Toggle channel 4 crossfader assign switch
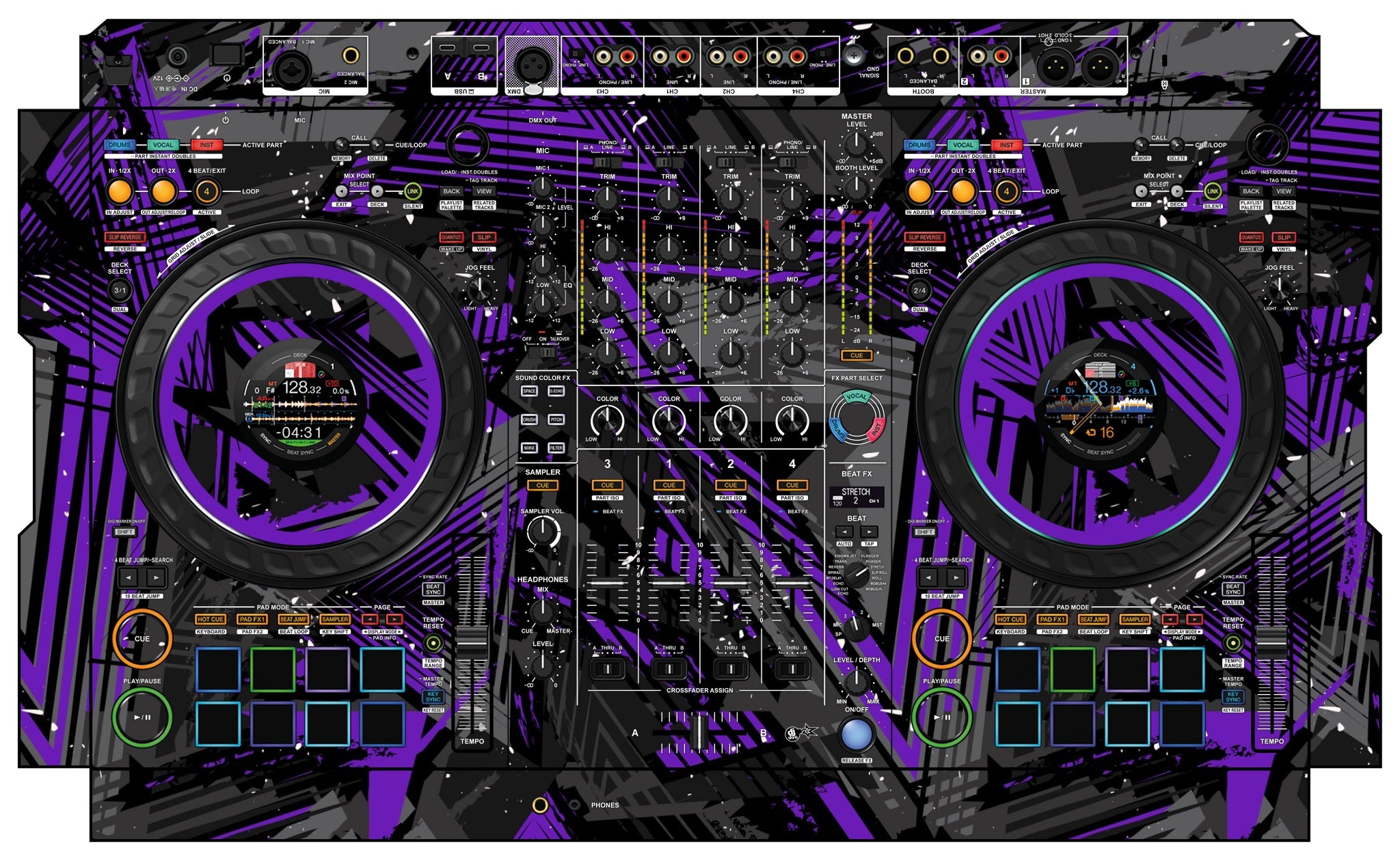Screen dimensions: 1400x850 (x=792, y=668)
